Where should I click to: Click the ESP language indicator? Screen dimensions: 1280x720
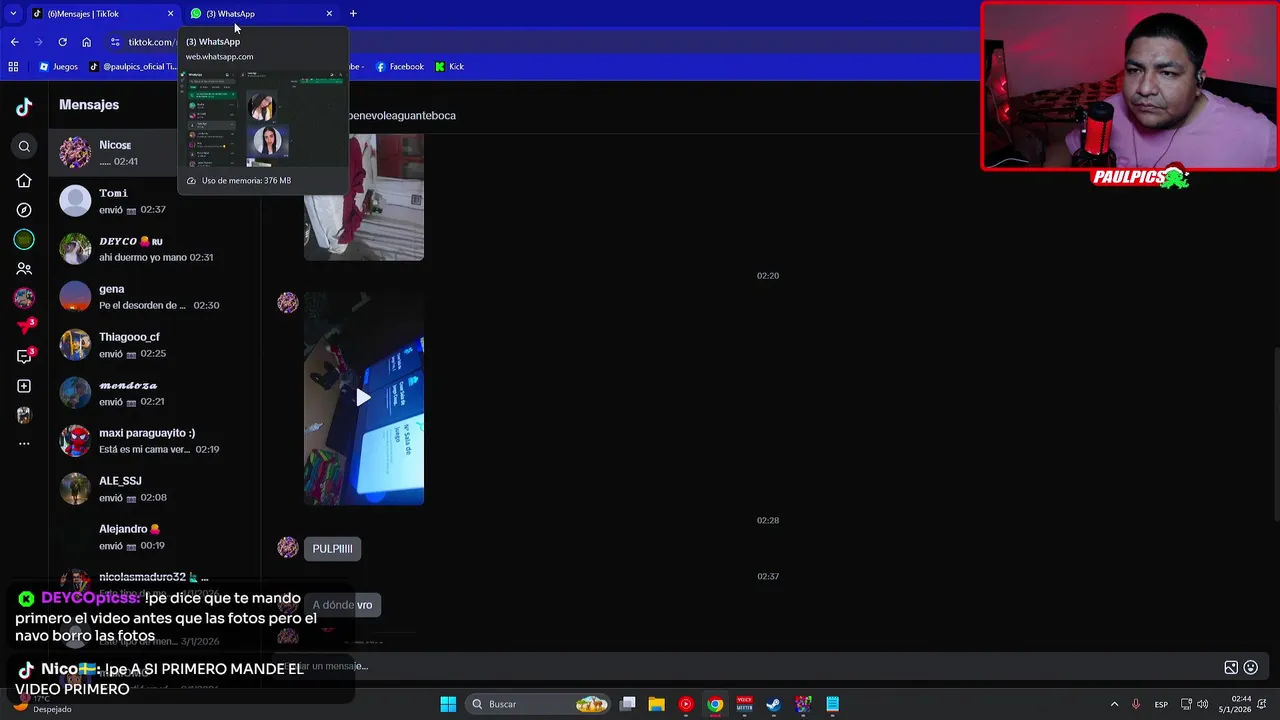click(1161, 704)
